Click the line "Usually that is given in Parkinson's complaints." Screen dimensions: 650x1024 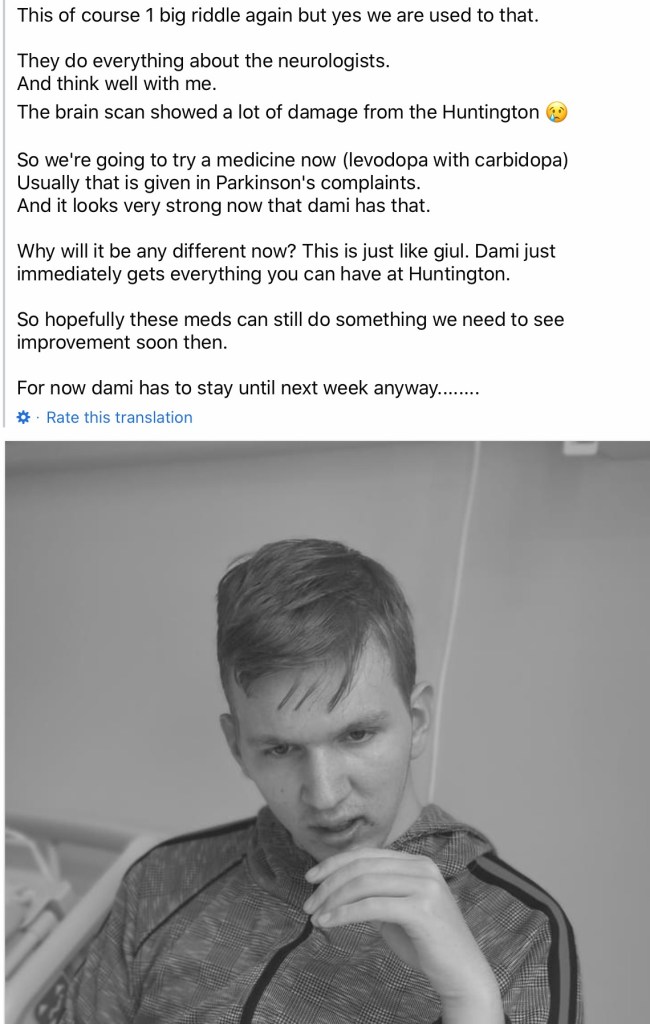[x=219, y=182]
